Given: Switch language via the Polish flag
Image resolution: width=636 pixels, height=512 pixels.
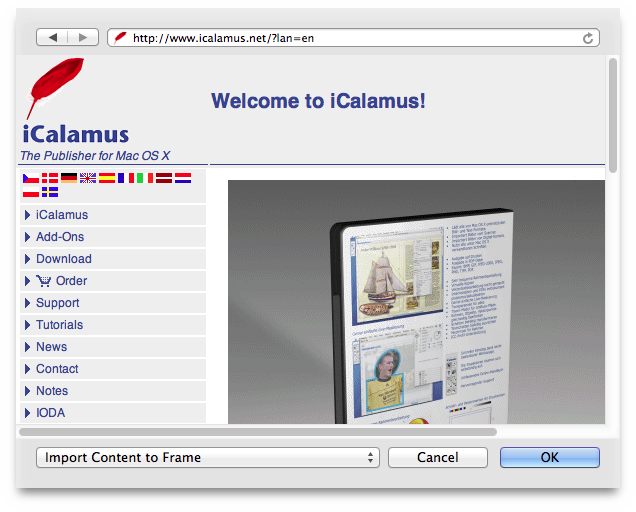Looking at the screenshot, I should 31,192.
